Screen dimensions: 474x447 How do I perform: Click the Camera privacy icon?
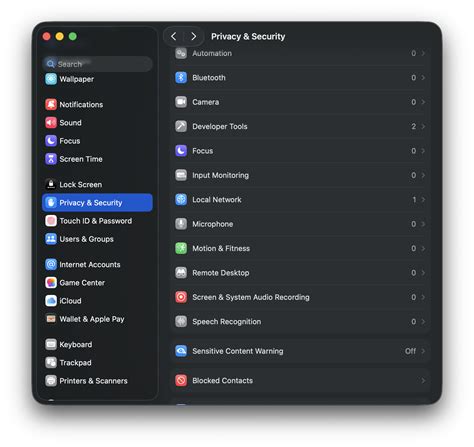[181, 102]
